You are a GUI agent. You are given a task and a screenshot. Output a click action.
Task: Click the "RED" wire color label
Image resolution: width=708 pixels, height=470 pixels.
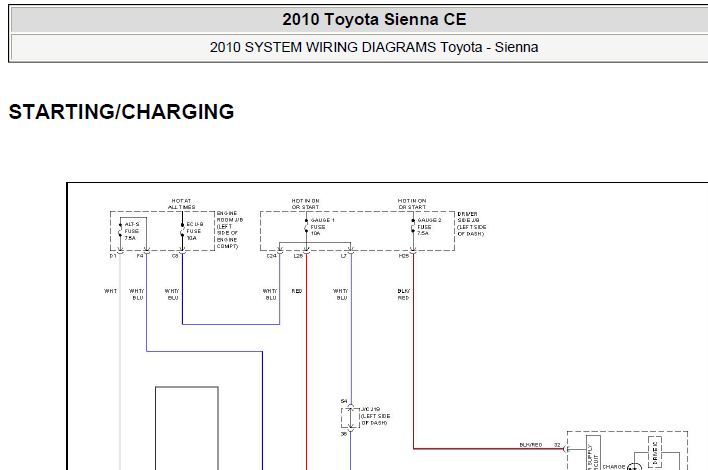click(297, 291)
